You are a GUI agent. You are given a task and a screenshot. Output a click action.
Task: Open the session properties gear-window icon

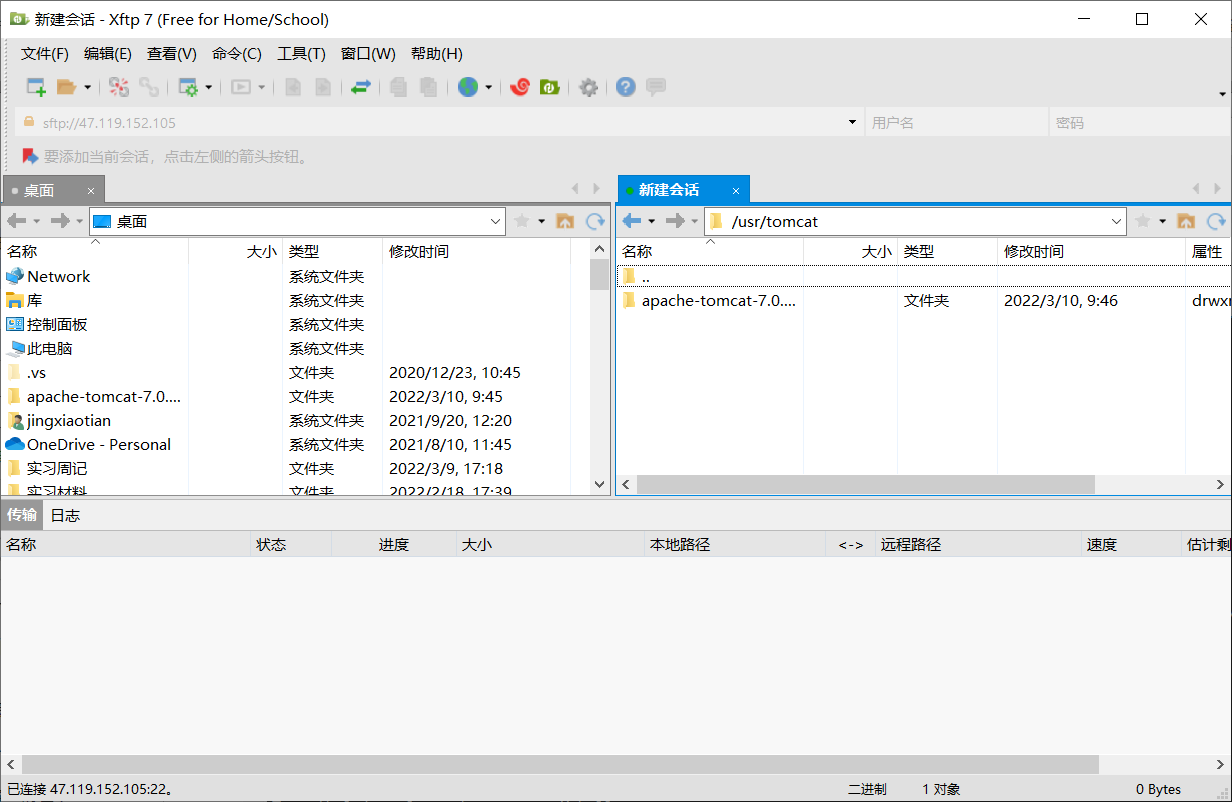click(x=188, y=87)
